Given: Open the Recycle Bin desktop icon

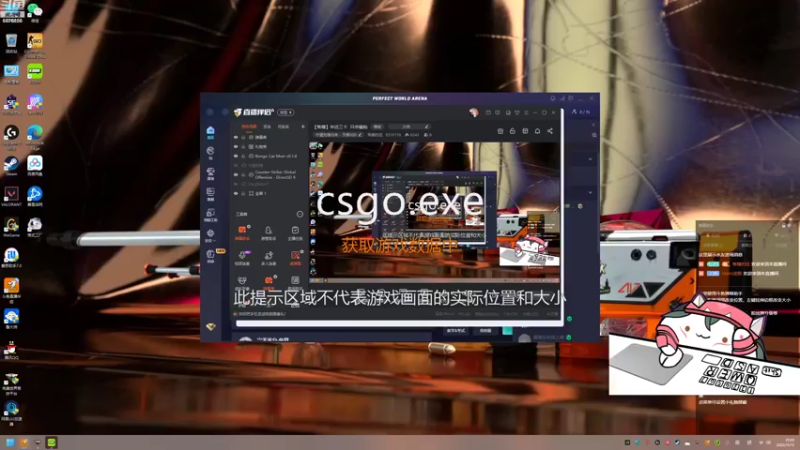Looking at the screenshot, I should click(x=11, y=43).
